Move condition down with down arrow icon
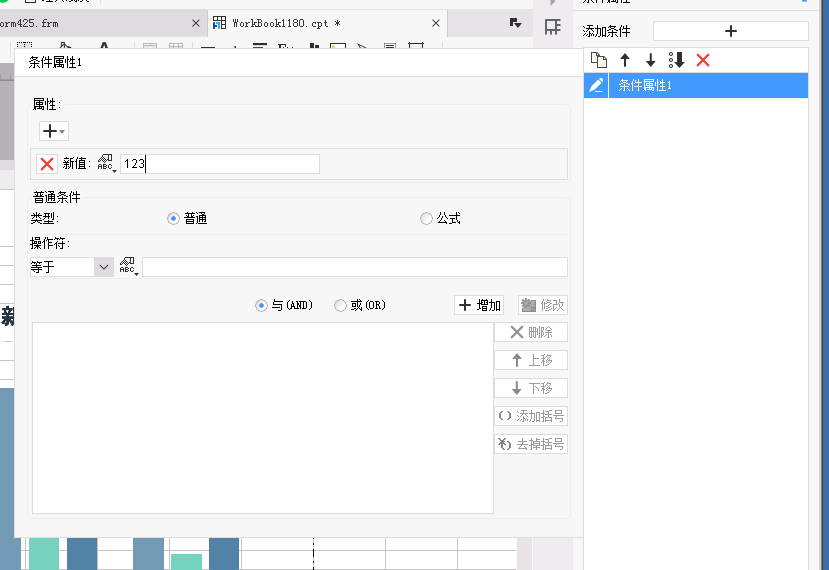Image resolution: width=829 pixels, height=570 pixels. click(650, 61)
